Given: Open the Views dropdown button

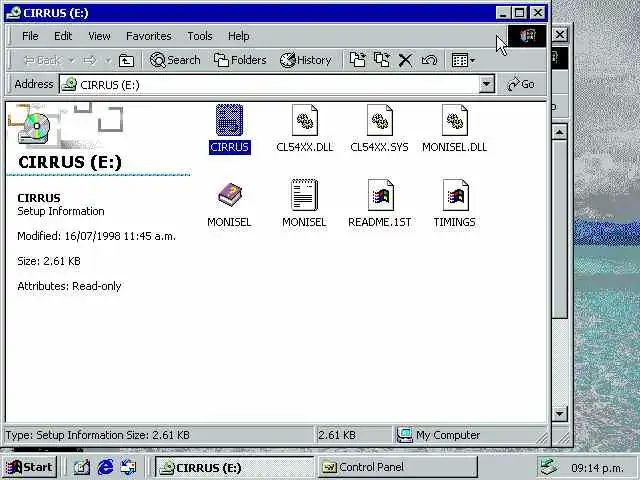Looking at the screenshot, I should [463, 60].
